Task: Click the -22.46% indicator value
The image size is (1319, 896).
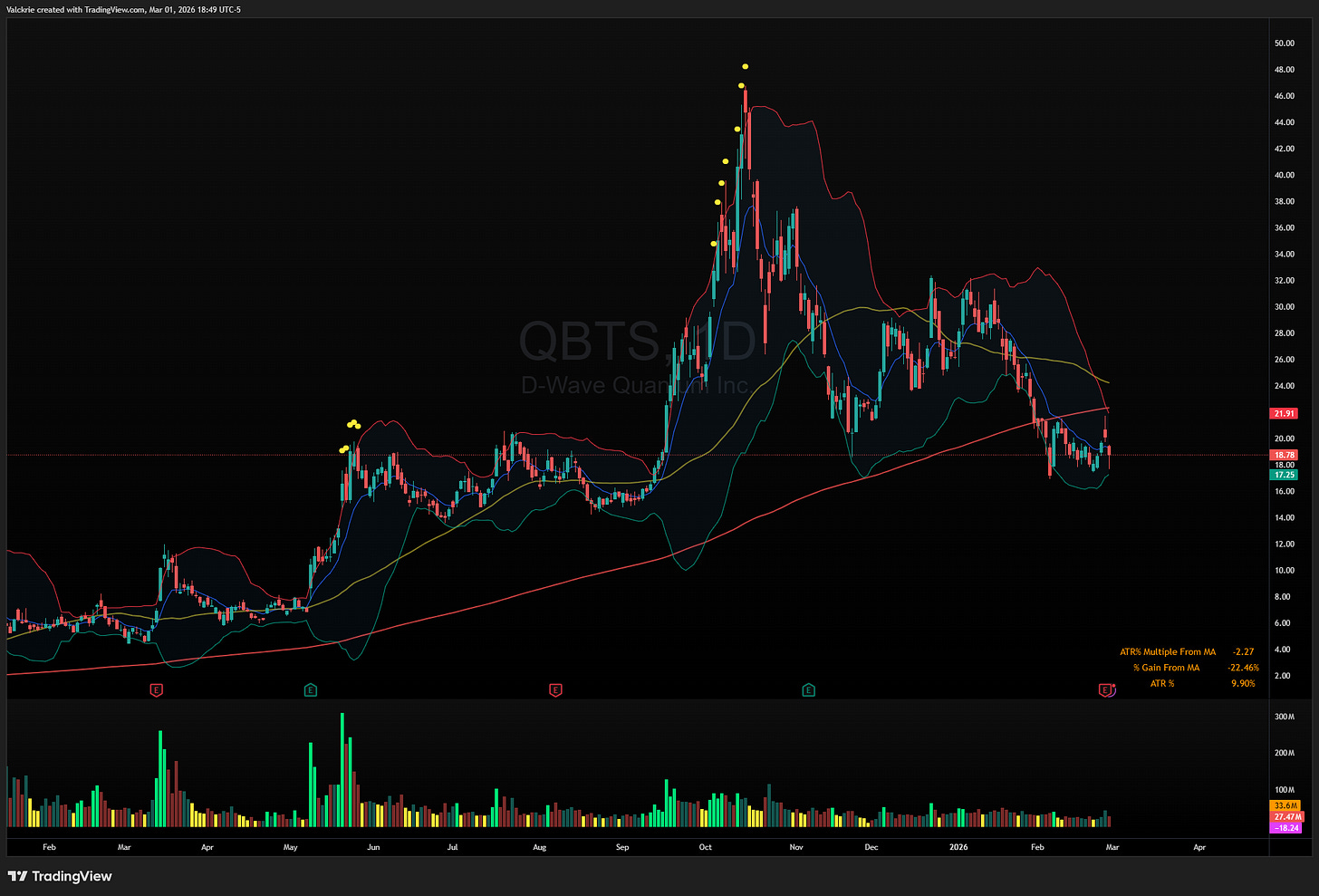Action: (x=1243, y=668)
